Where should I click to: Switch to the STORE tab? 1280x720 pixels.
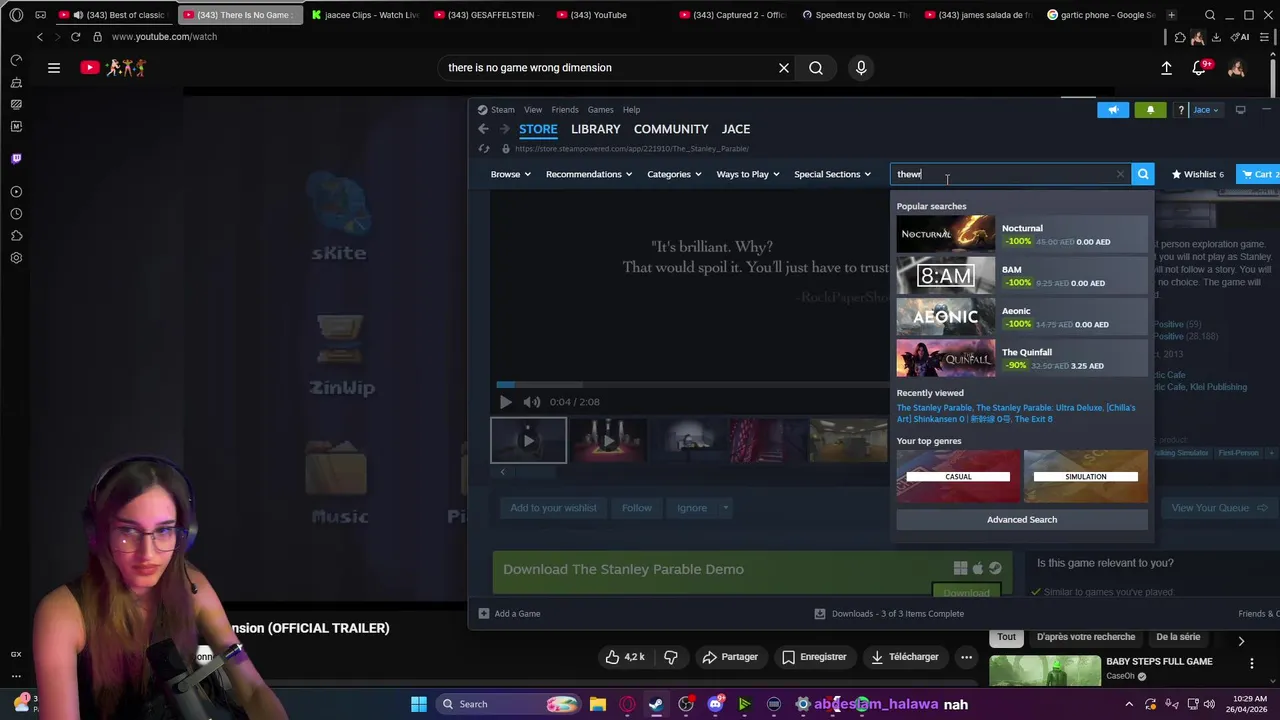[x=538, y=129]
